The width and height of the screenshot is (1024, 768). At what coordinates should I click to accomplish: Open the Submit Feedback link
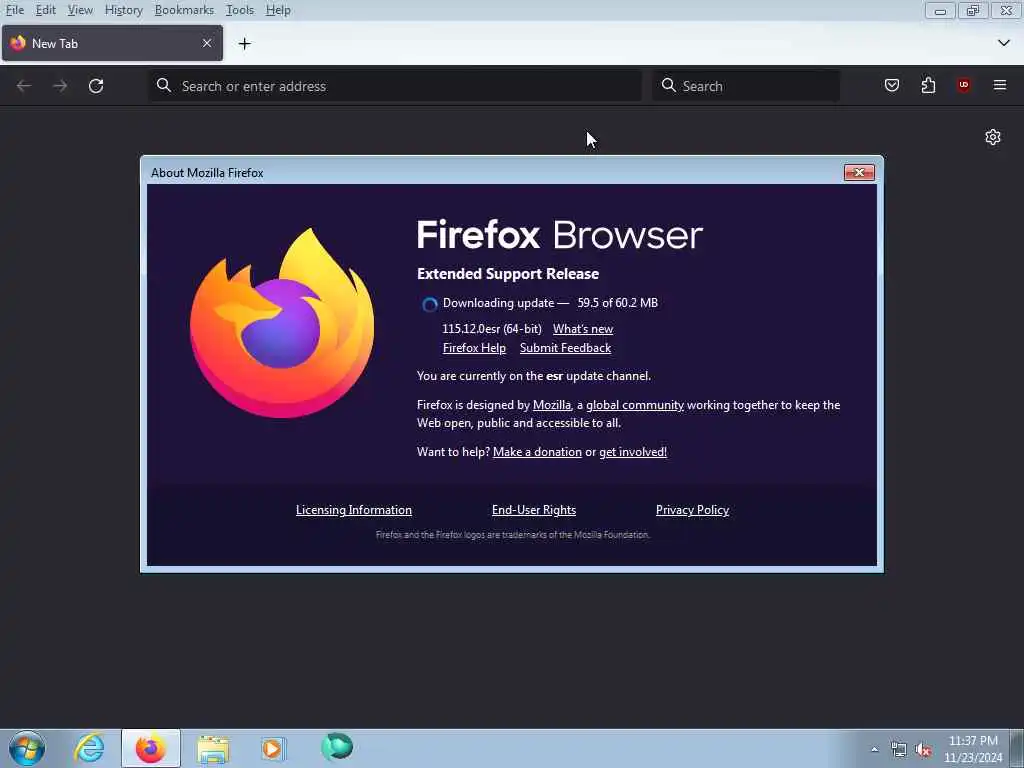566,348
